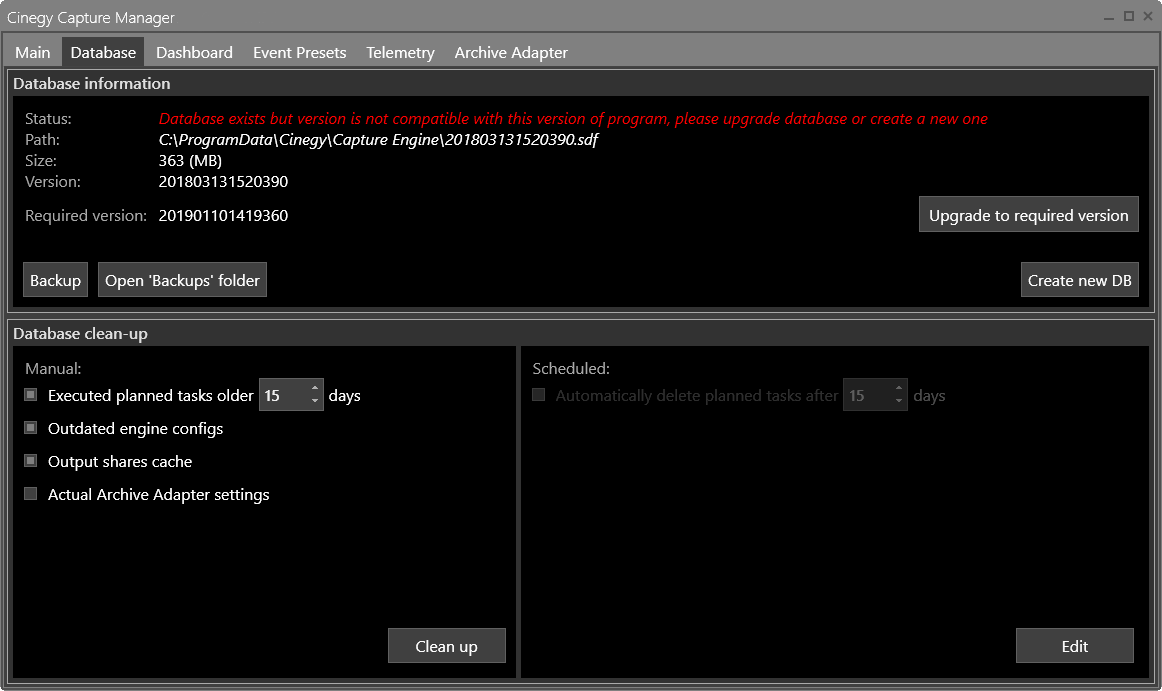Screen dimensions: 1162x691
Task: Click required version value 201901101419360
Action: point(223,216)
